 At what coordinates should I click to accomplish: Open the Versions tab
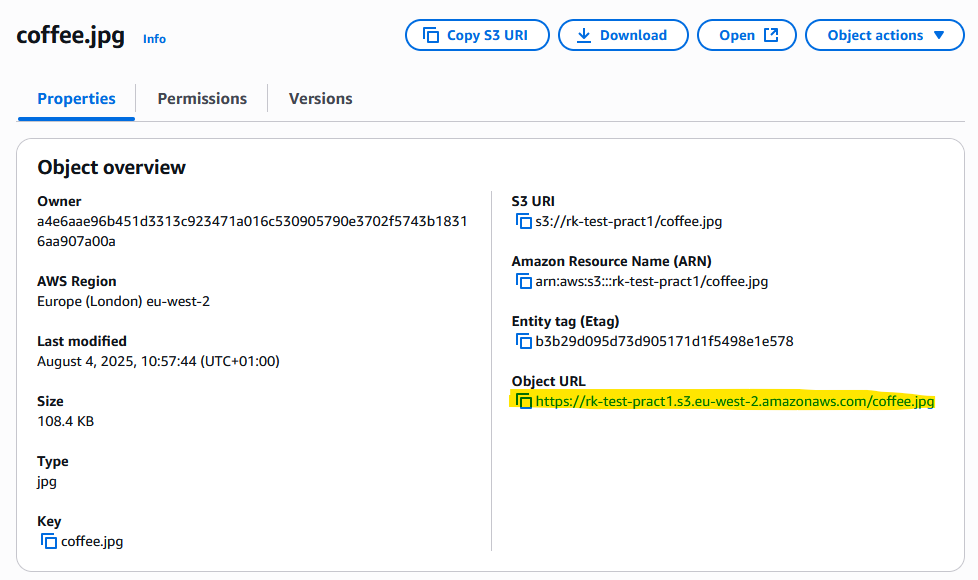321,99
